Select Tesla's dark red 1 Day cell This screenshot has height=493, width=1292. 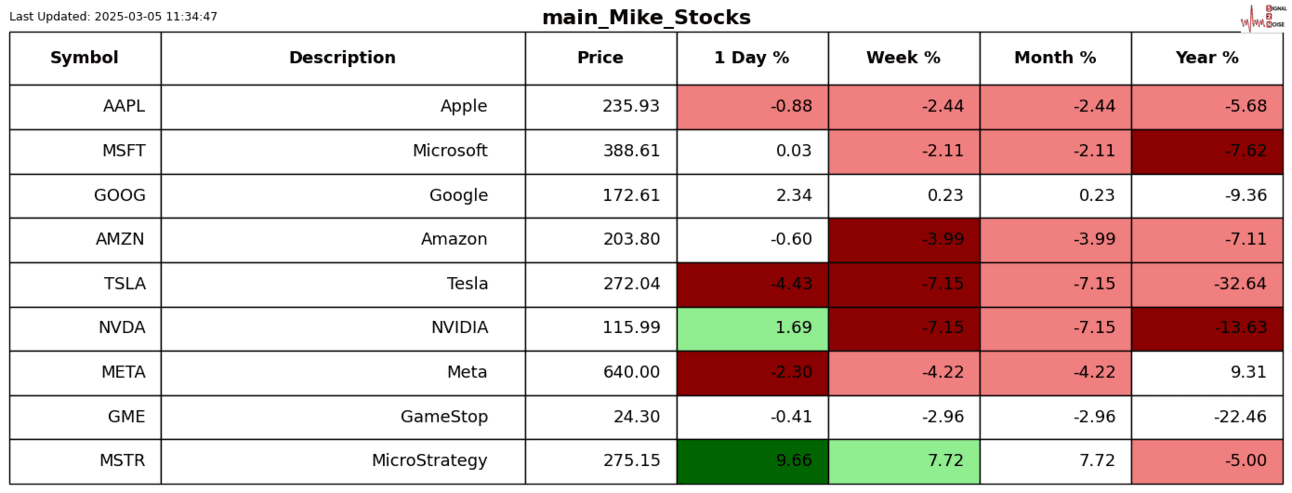click(x=752, y=284)
